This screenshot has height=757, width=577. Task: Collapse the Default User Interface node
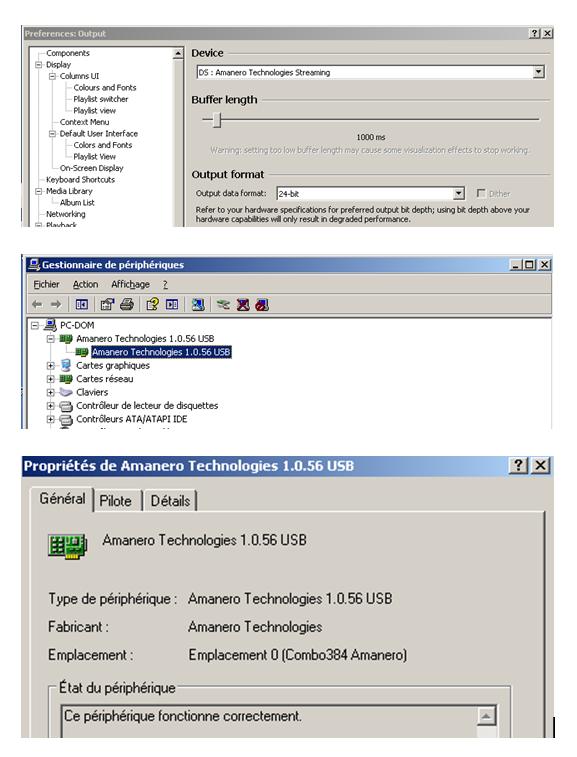point(52,133)
